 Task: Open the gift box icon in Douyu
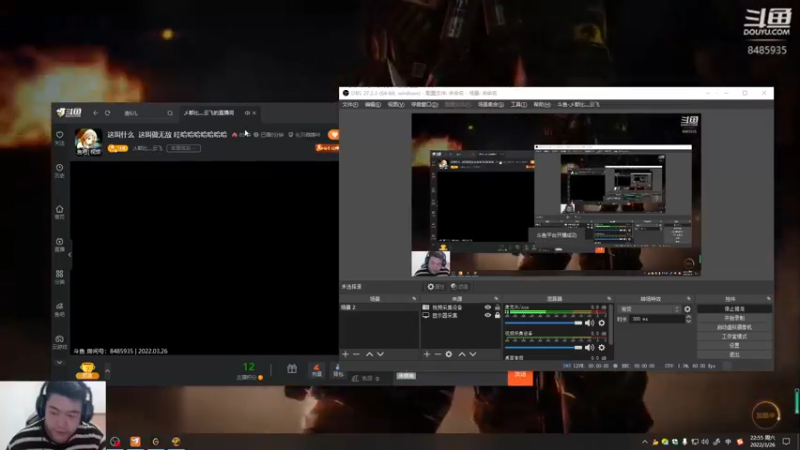click(292, 368)
